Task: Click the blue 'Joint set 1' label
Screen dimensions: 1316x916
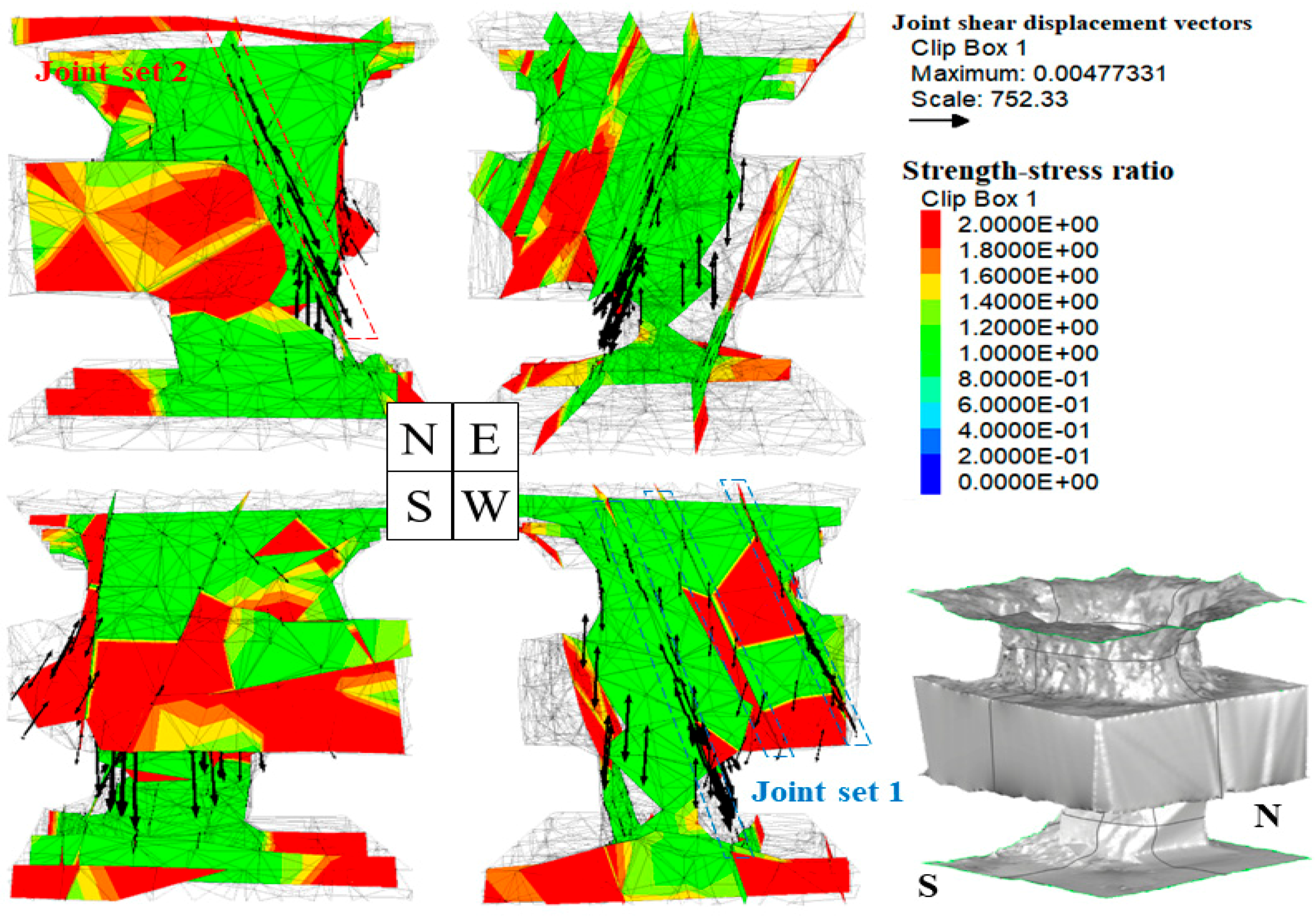Action: click(827, 792)
